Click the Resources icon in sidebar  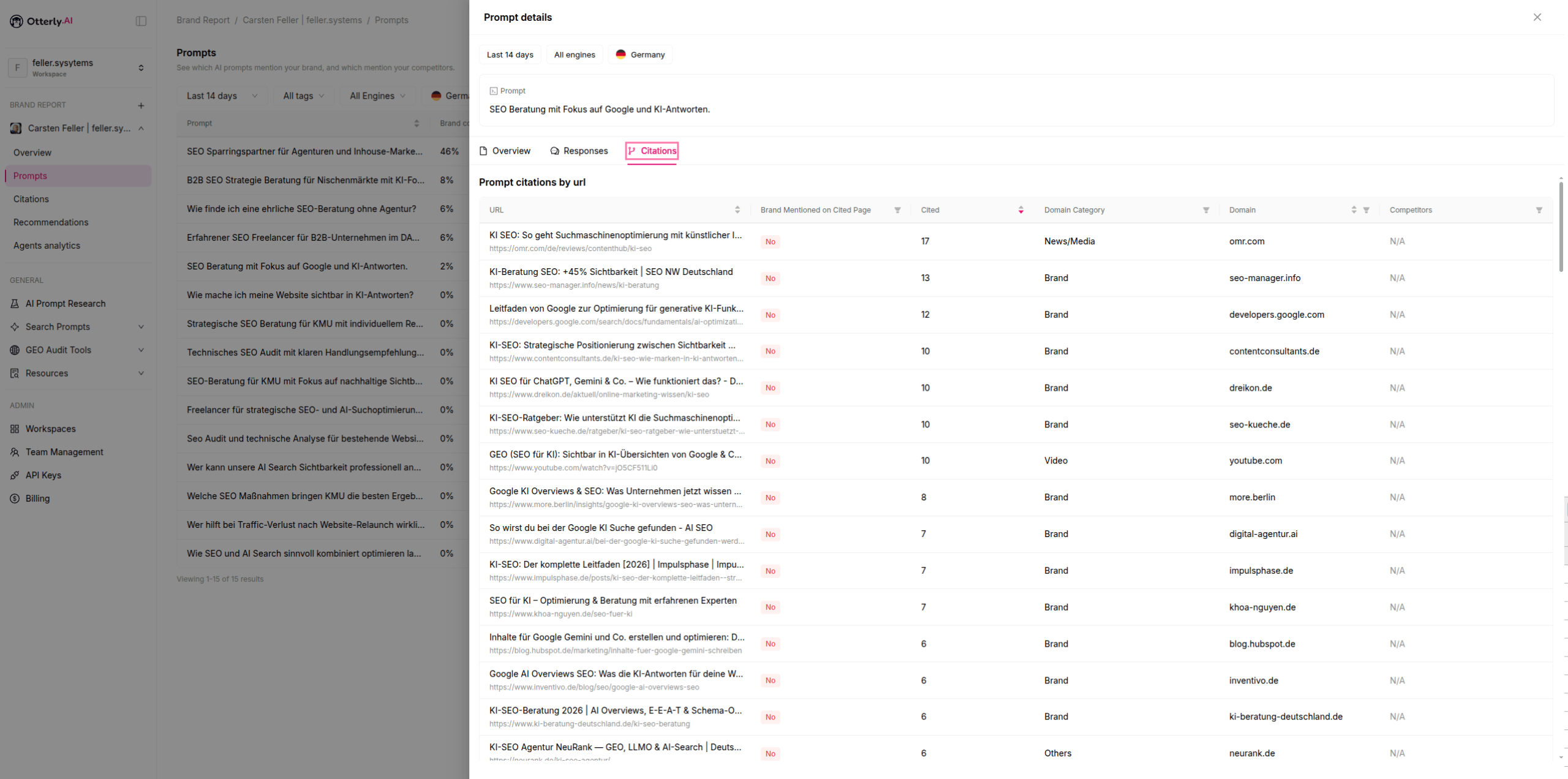pos(15,374)
